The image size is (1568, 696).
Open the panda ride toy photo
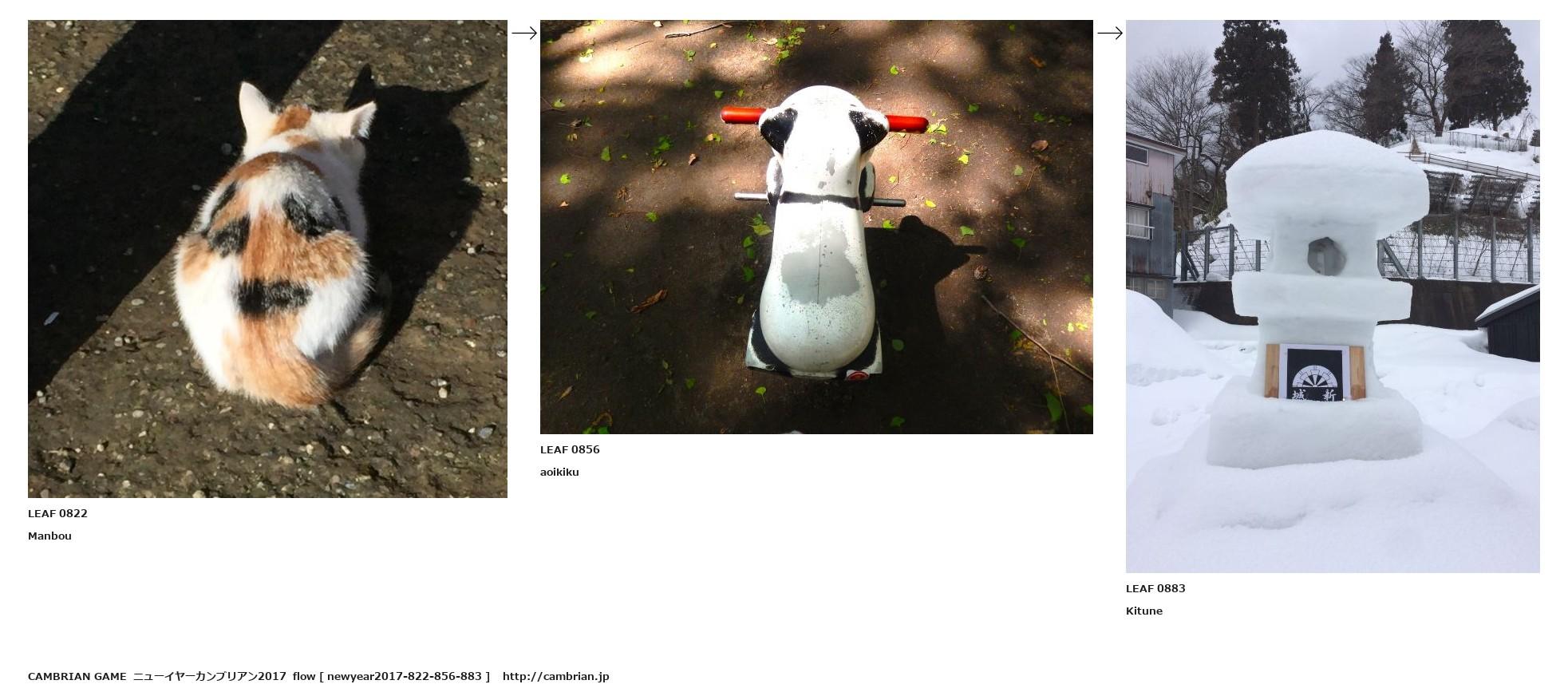click(x=816, y=227)
